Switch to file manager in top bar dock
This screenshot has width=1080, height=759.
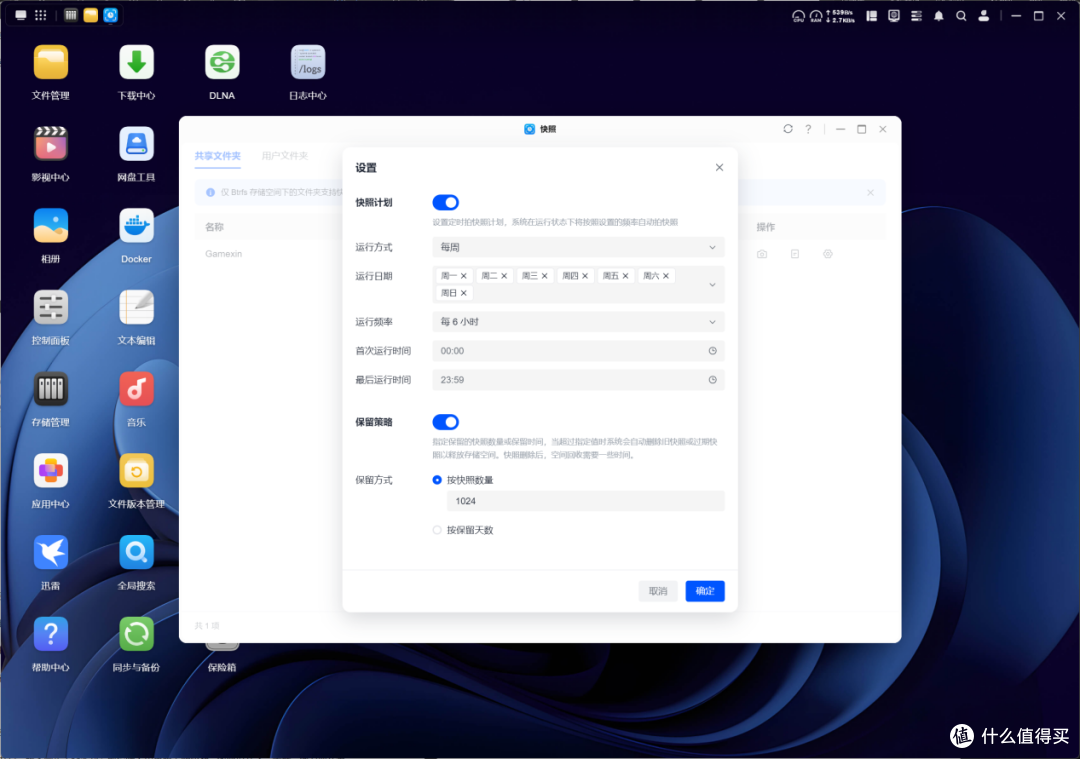90,15
